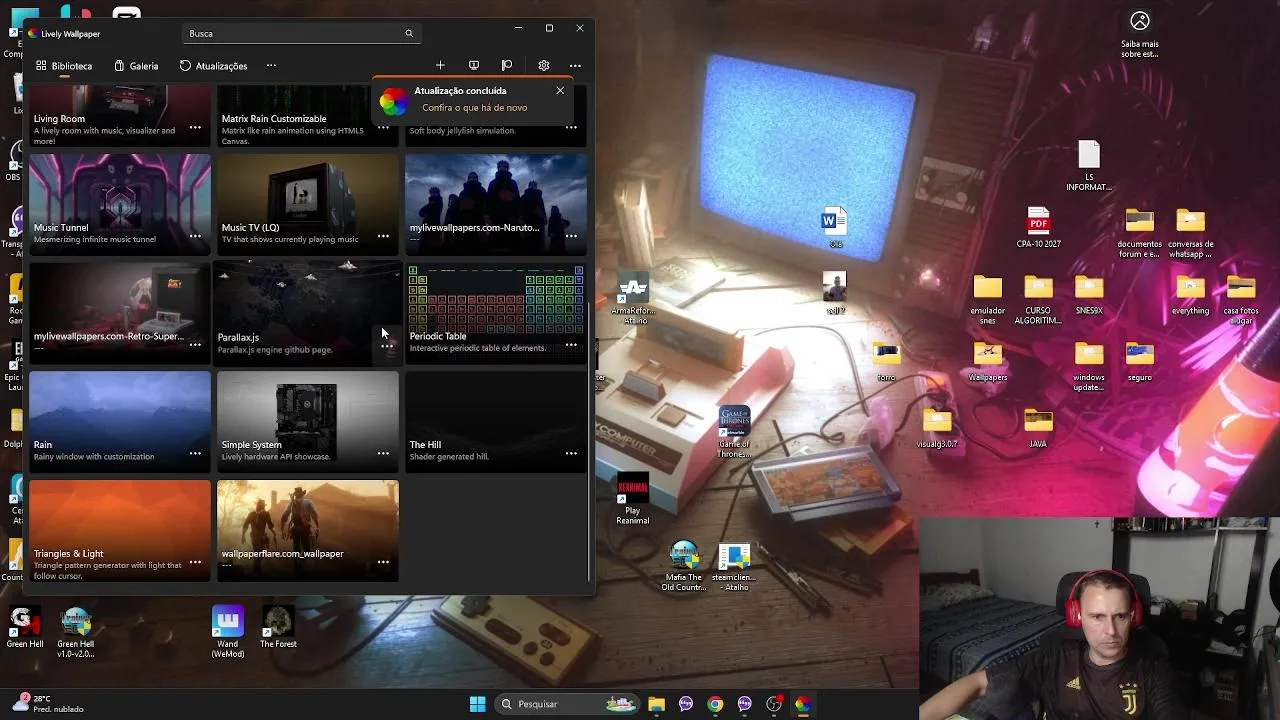
Task: Open options menu for Parallax.js wallpaper
Action: coord(387,346)
